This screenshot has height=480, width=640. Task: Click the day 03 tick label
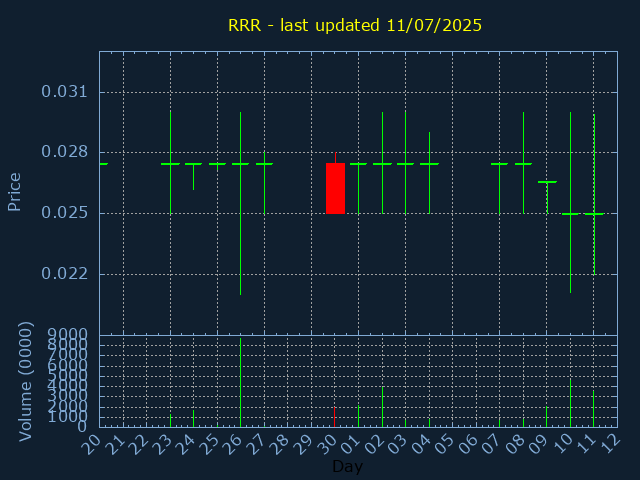pyautogui.click(x=397, y=444)
